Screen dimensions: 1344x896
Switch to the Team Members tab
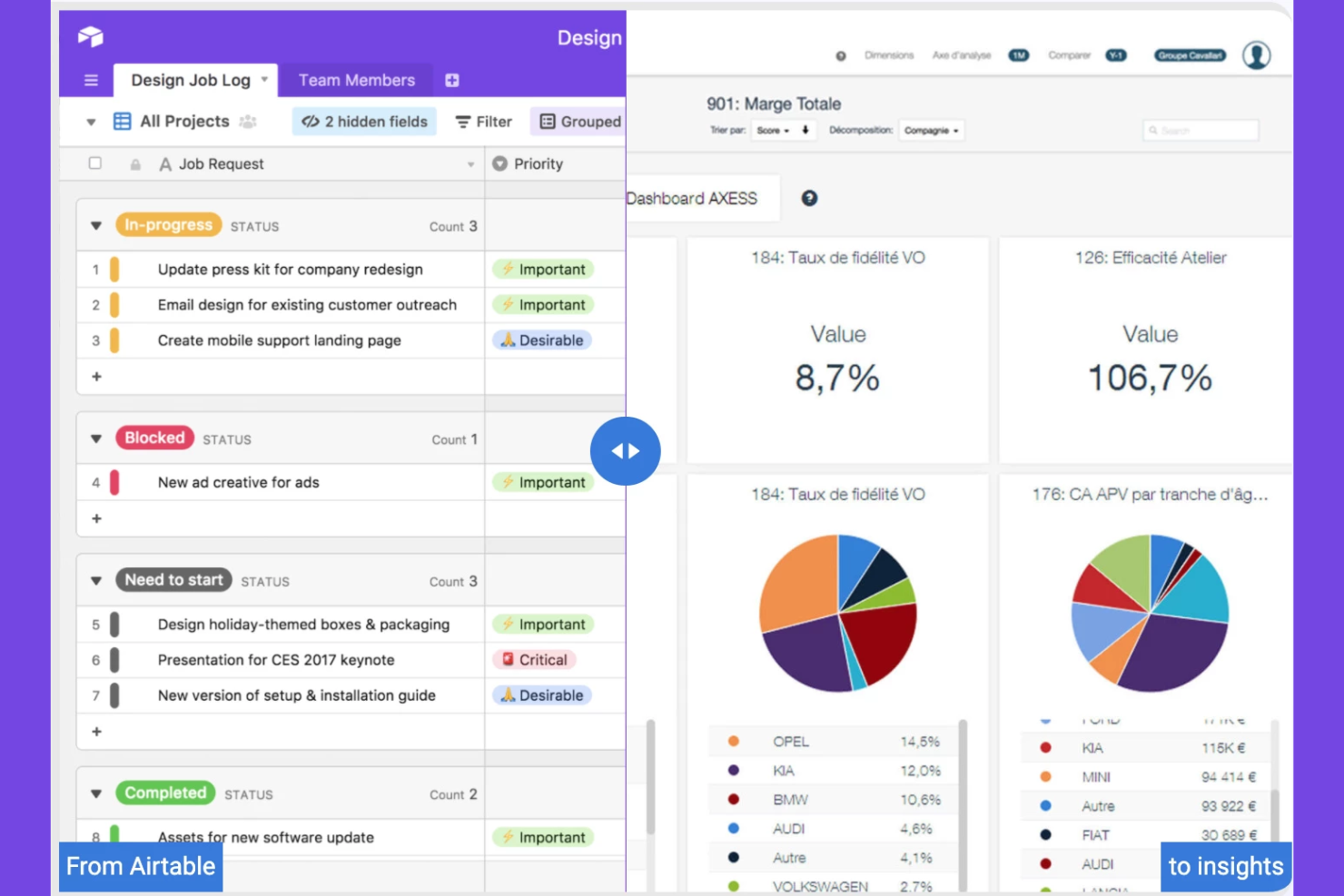(356, 80)
